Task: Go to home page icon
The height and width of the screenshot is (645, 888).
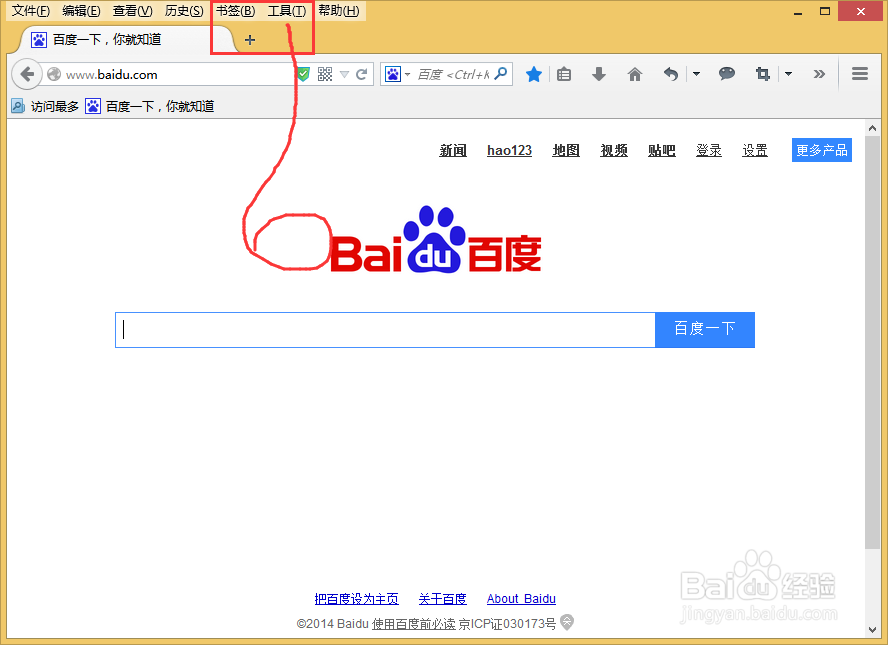Action: pos(635,74)
